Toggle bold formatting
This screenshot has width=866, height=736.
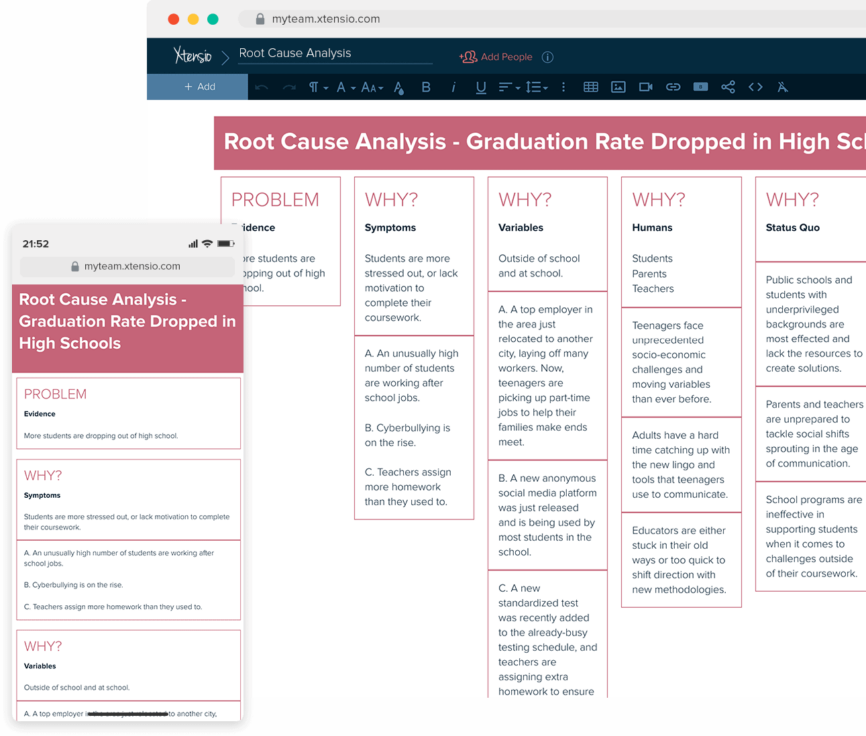425,87
